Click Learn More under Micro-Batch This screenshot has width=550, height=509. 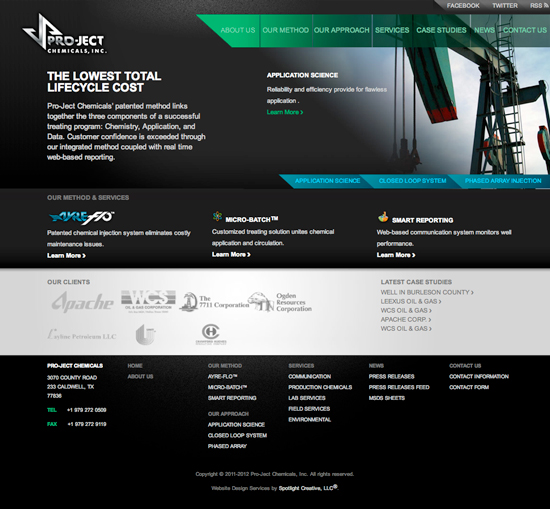click(x=231, y=254)
